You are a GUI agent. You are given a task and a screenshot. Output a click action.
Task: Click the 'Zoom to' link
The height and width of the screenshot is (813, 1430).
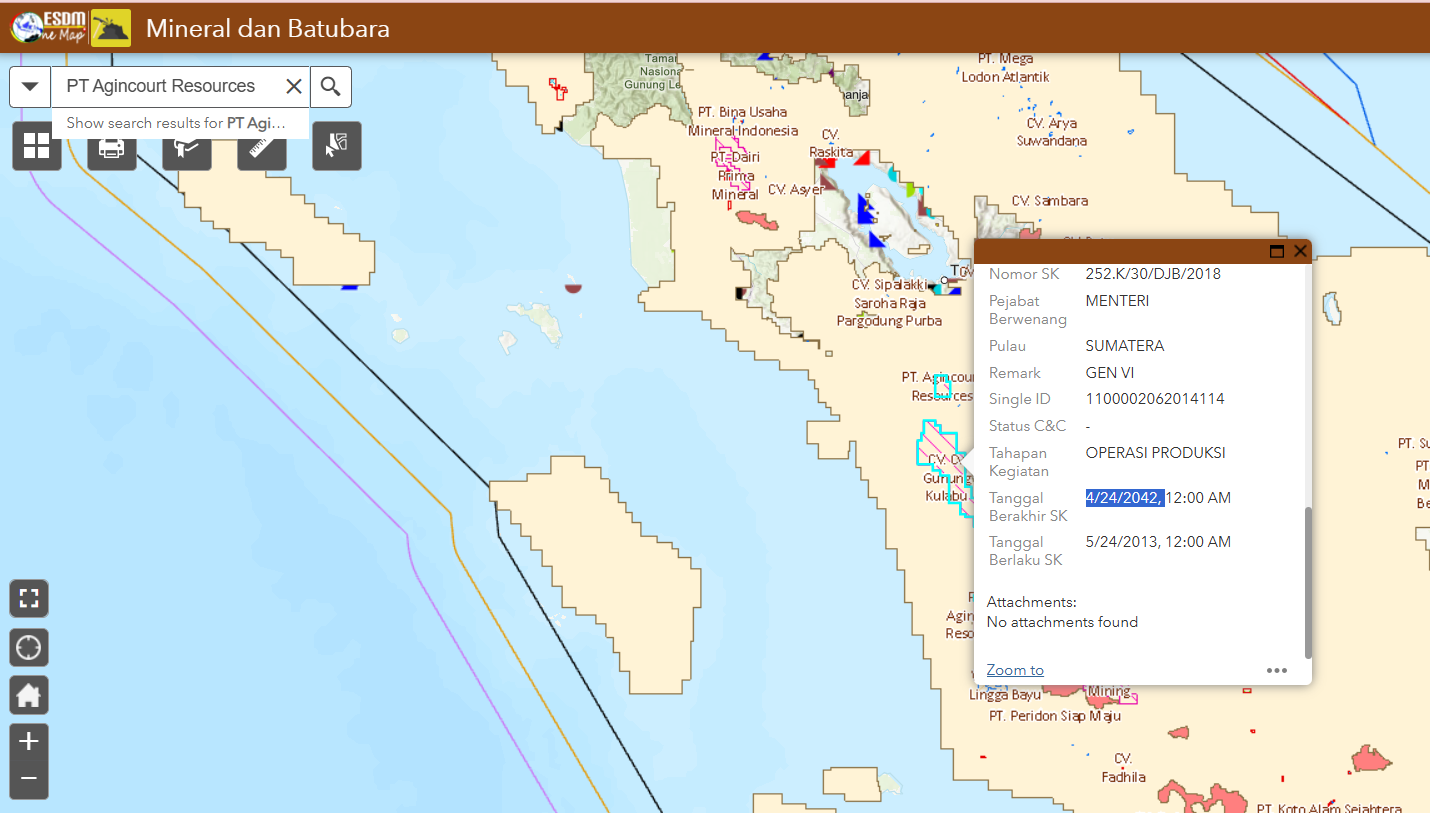pyautogui.click(x=1015, y=670)
